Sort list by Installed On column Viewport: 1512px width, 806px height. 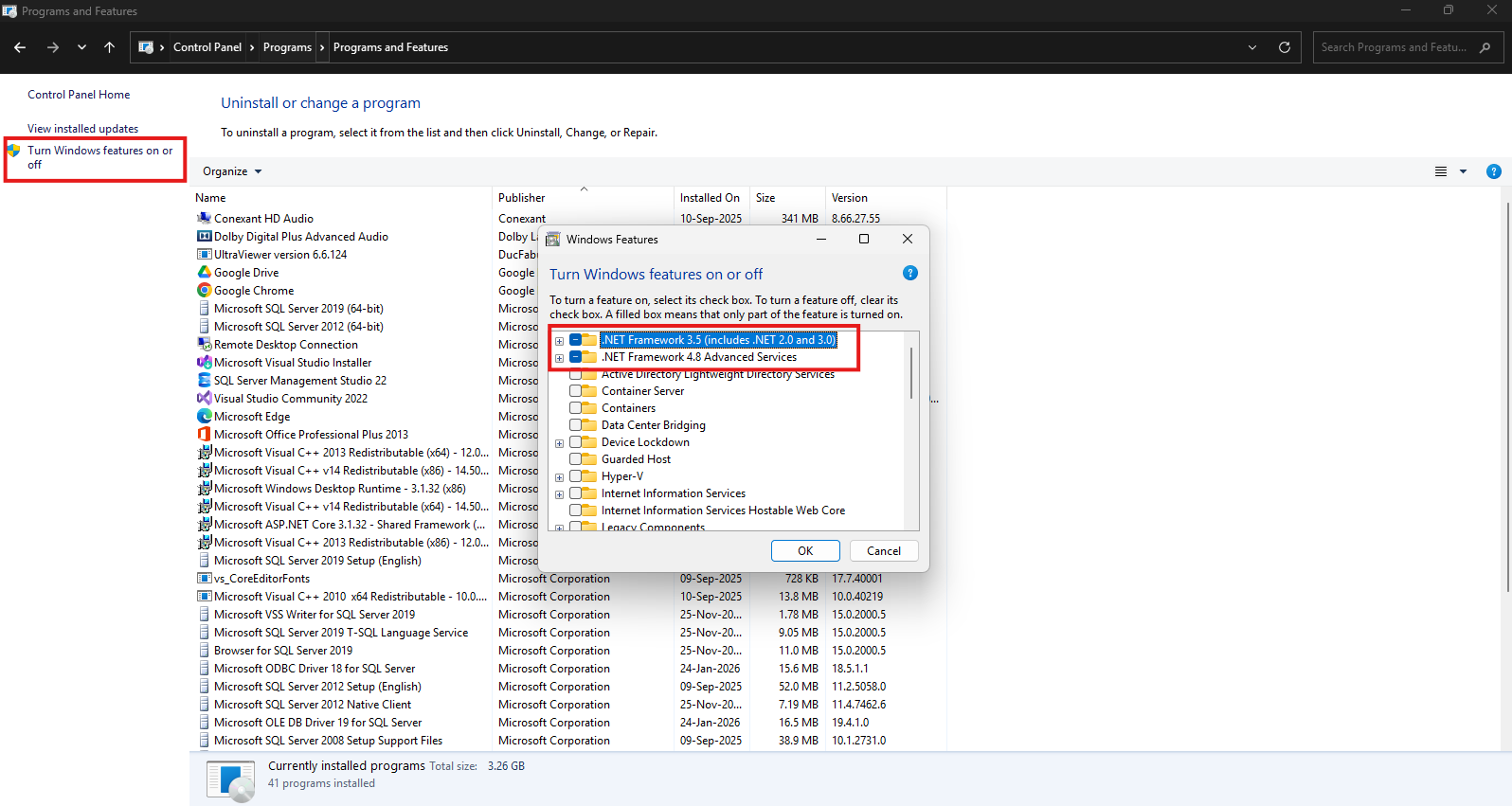[710, 198]
